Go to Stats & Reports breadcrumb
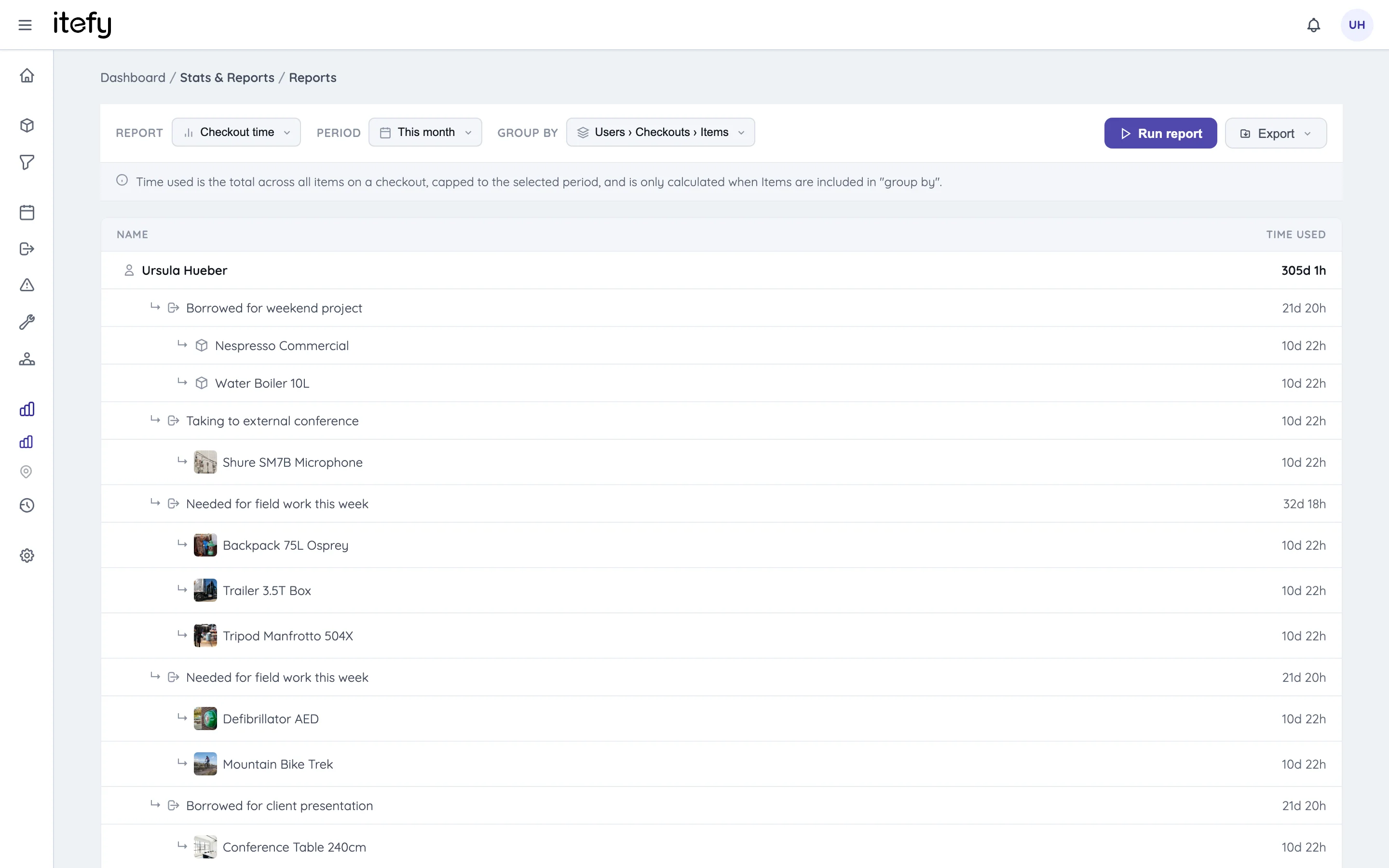The image size is (1389, 868). 227,78
